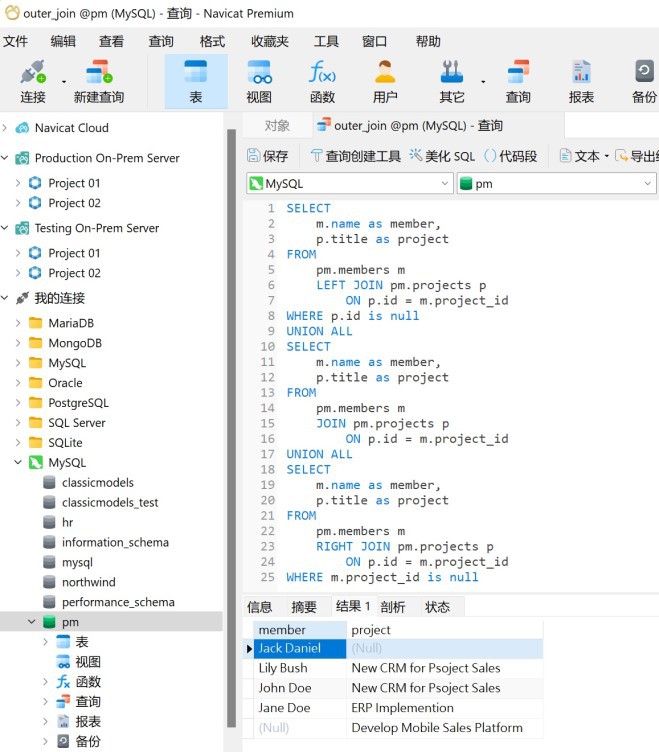
Task: Open the 查看 menu
Action: pyautogui.click(x=111, y=42)
